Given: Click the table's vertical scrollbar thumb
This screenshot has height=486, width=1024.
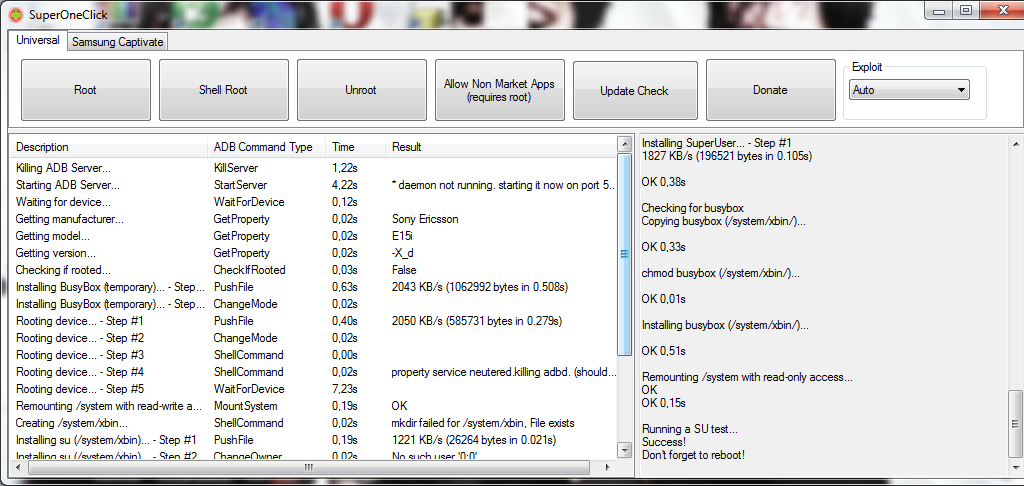Looking at the screenshot, I should tap(624, 255).
